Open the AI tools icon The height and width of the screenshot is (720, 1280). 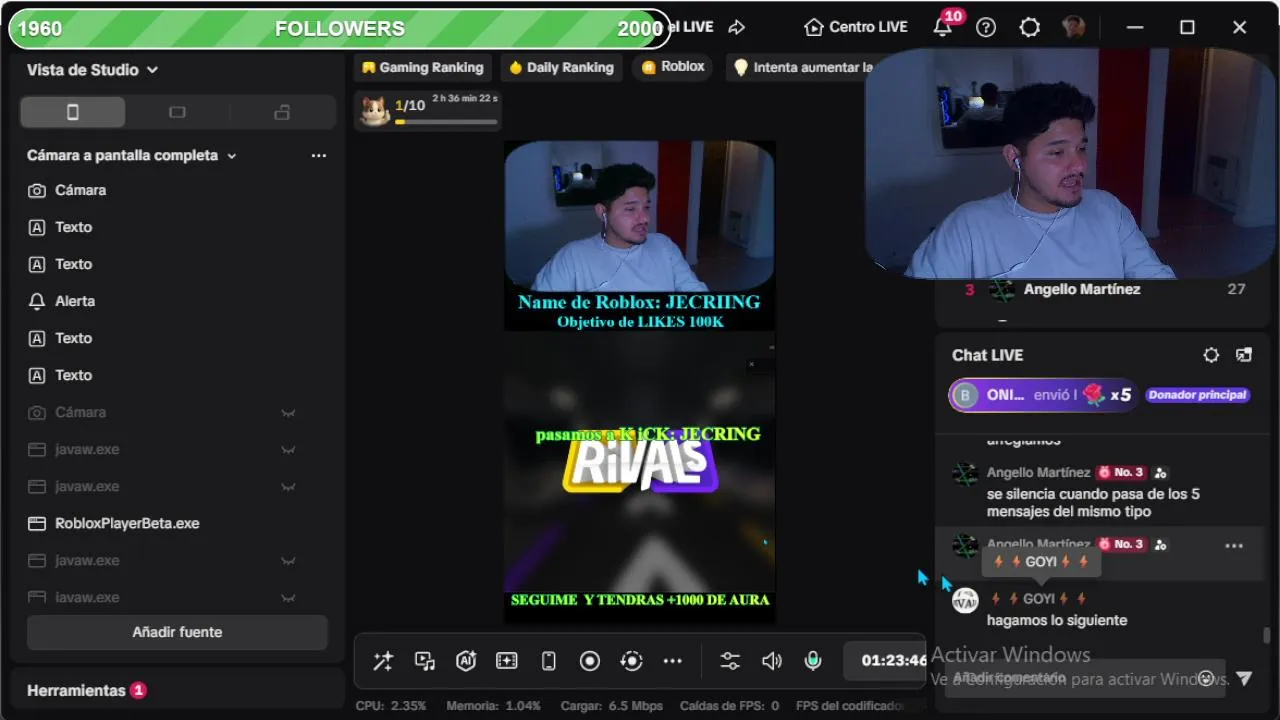tap(466, 661)
